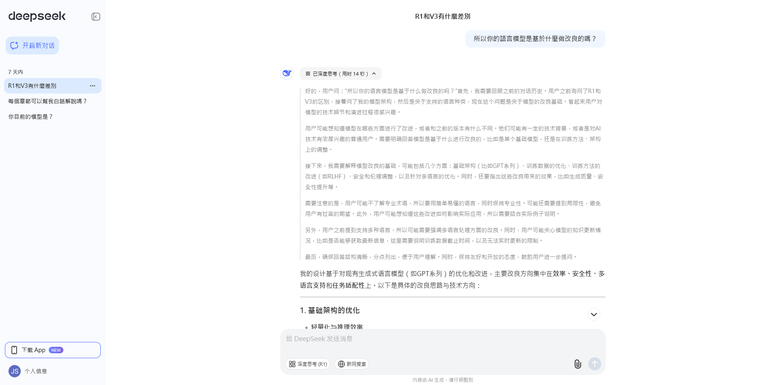Toggle 深度思考 (R1) mode
The width and height of the screenshot is (780, 385).
[x=308, y=364]
